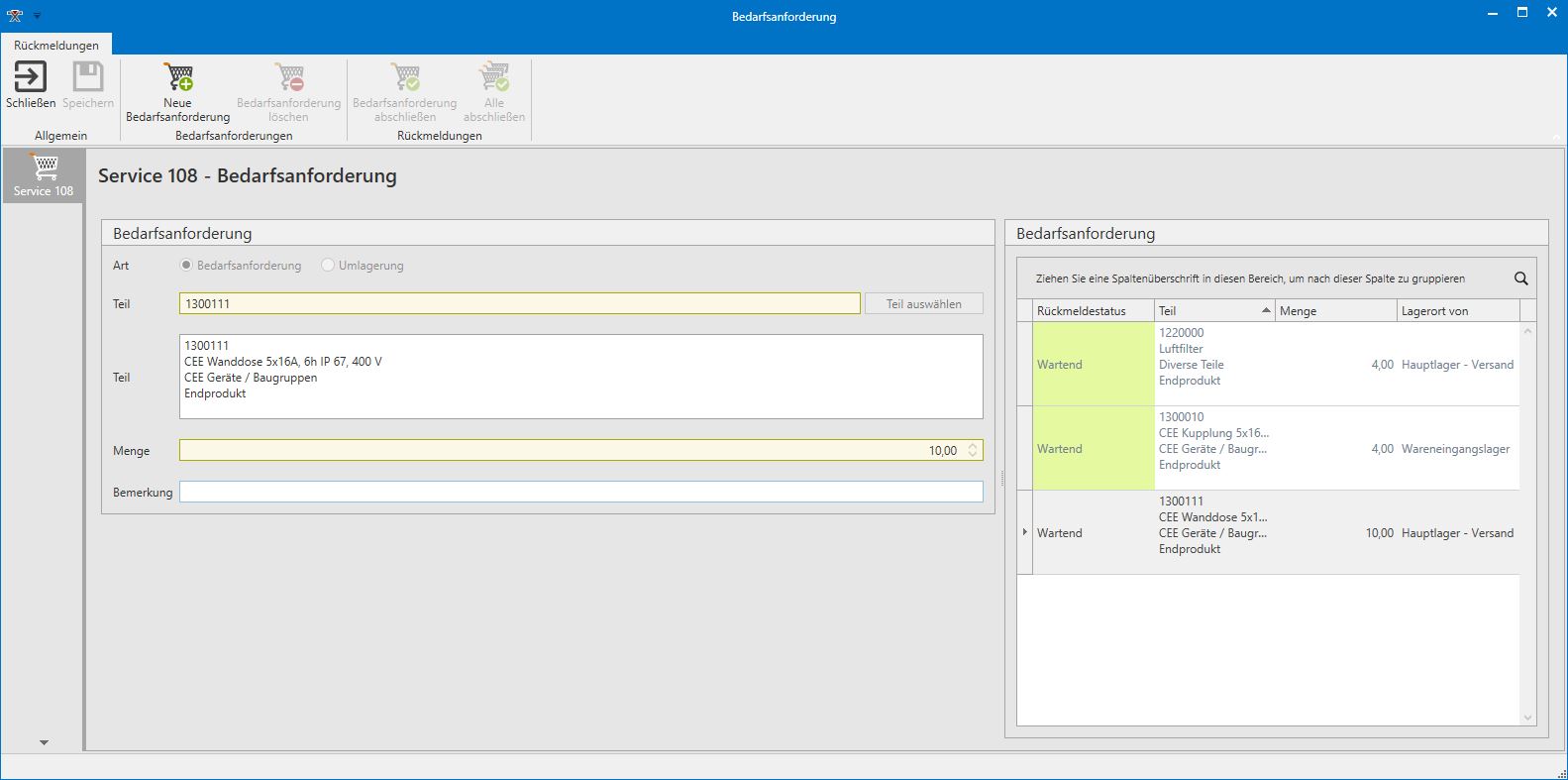This screenshot has width=1568, height=780.
Task: Open the quick access toolbar dropdown arrow
Action: [37, 17]
